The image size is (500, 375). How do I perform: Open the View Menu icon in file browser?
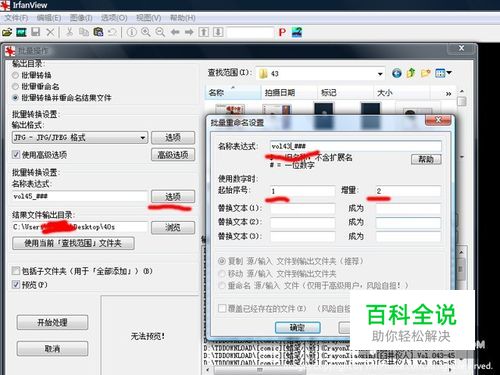point(443,73)
